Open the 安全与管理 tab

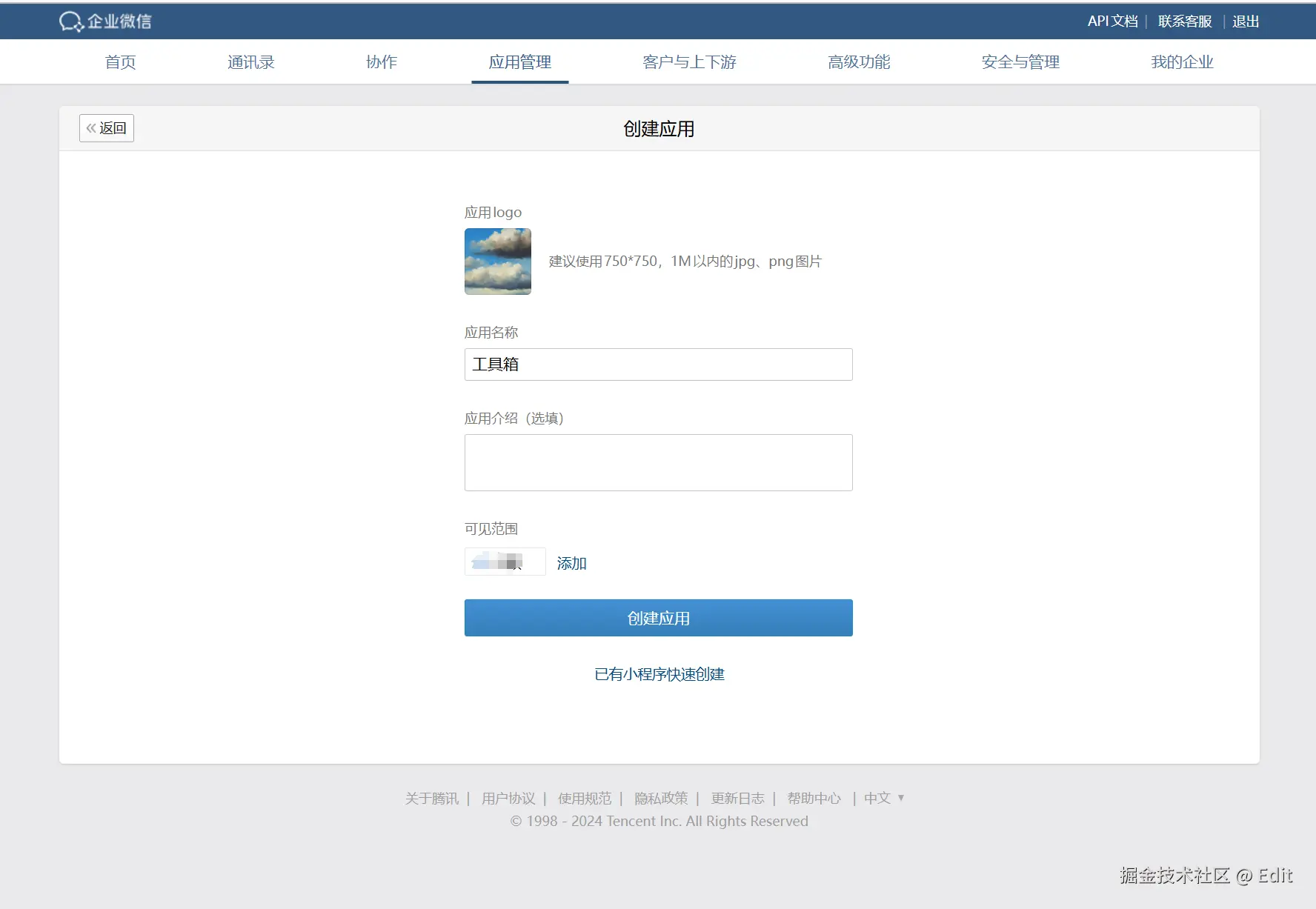coord(1020,62)
